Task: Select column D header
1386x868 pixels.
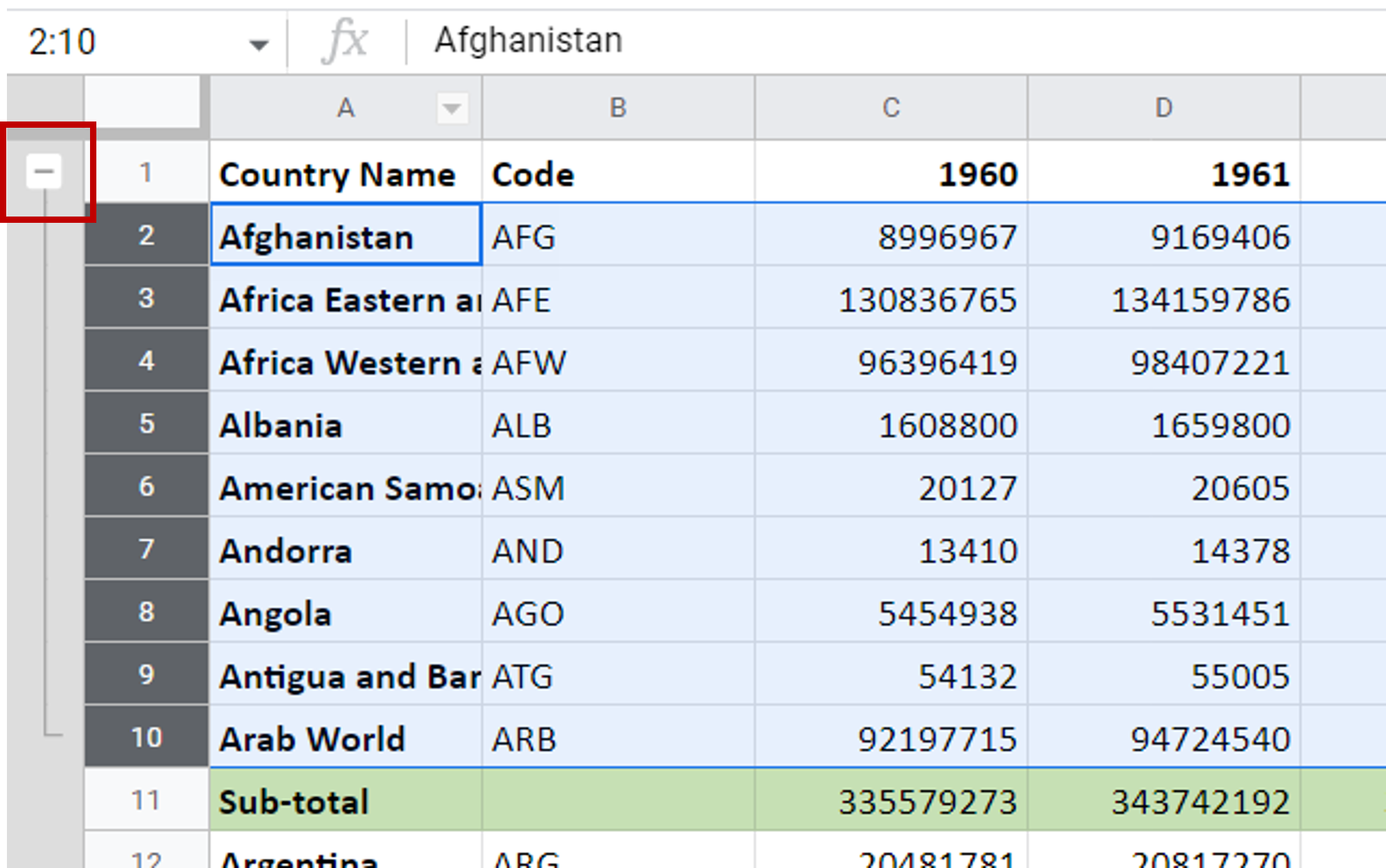Action: click(1164, 108)
